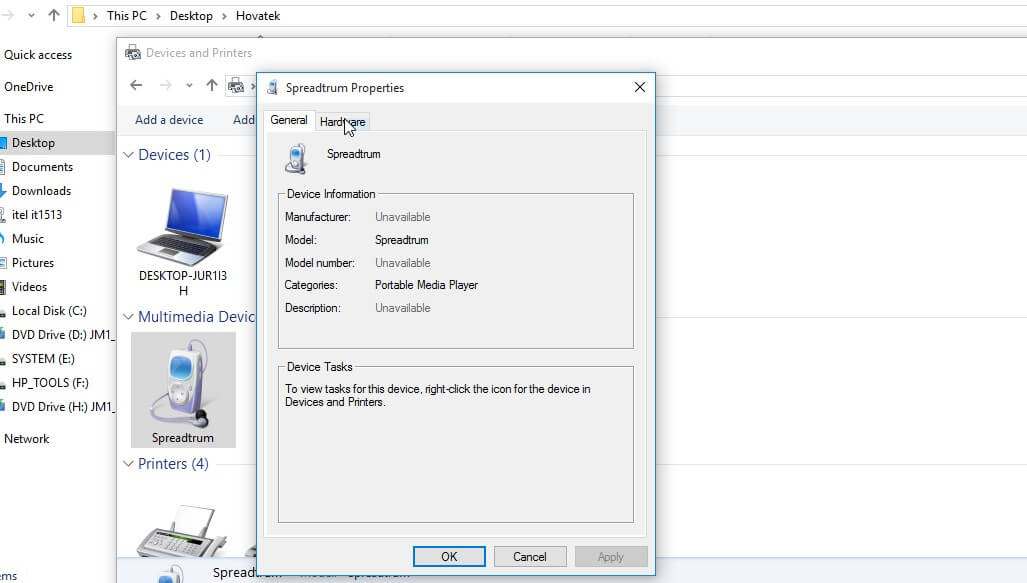This screenshot has width=1027, height=583.
Task: Click the printer icon next to navigation arrows
Action: click(238, 86)
